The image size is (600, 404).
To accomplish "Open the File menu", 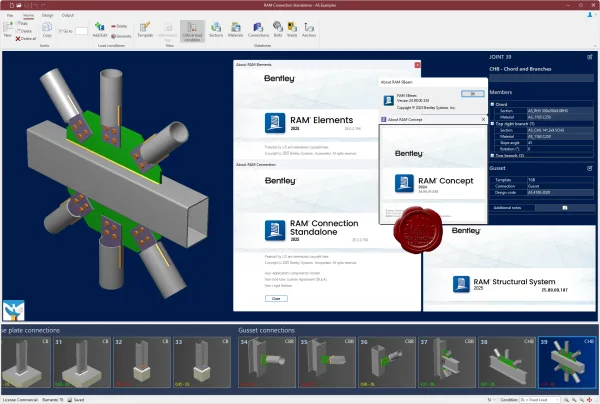I will point(10,15).
